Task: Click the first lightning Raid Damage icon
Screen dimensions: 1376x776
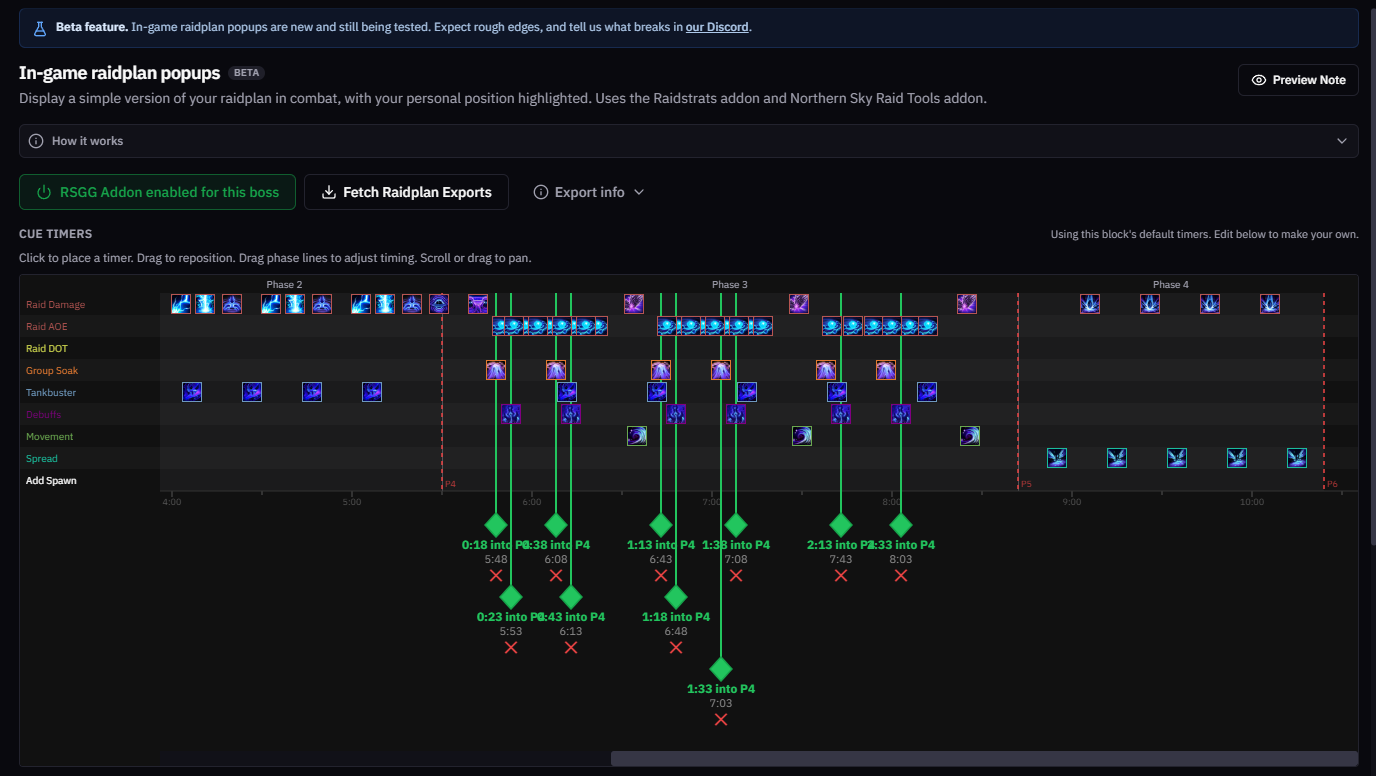Action: click(x=181, y=304)
